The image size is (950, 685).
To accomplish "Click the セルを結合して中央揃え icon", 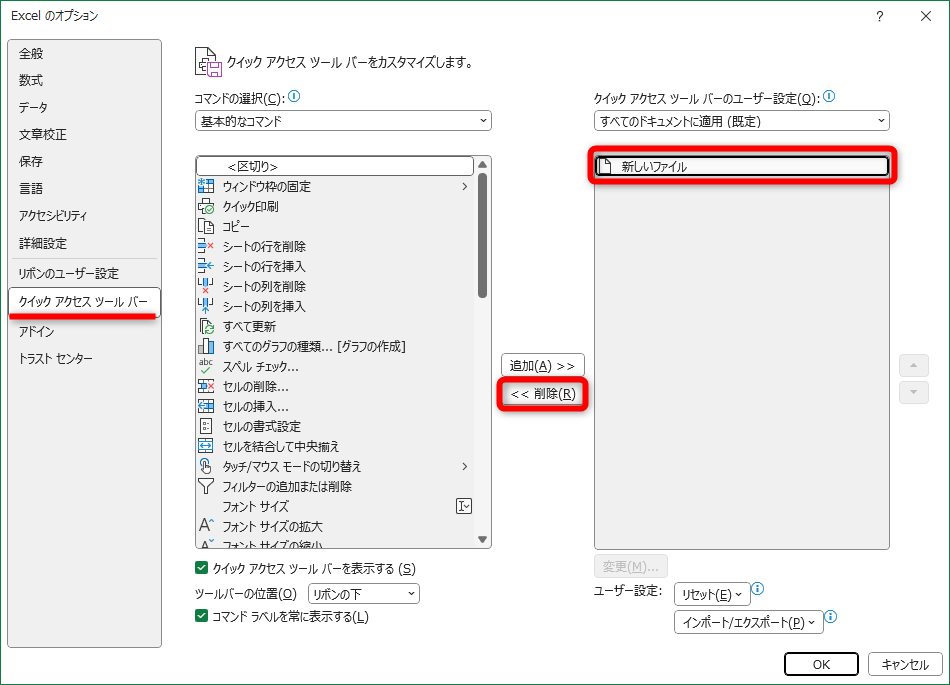I will (206, 446).
